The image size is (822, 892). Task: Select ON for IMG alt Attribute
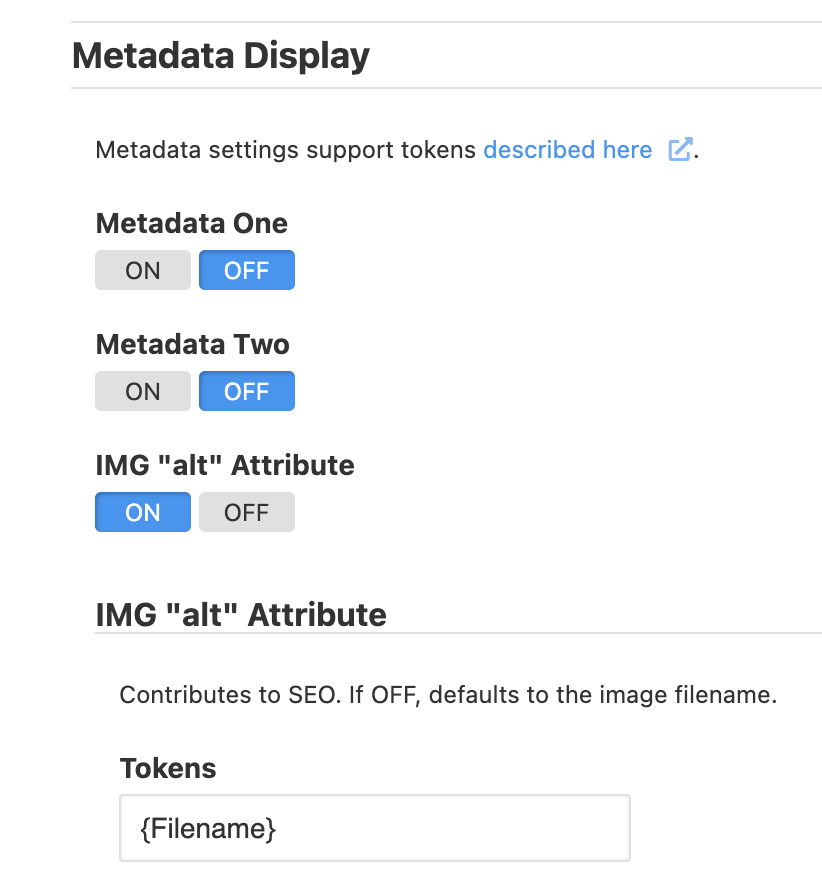(x=143, y=512)
